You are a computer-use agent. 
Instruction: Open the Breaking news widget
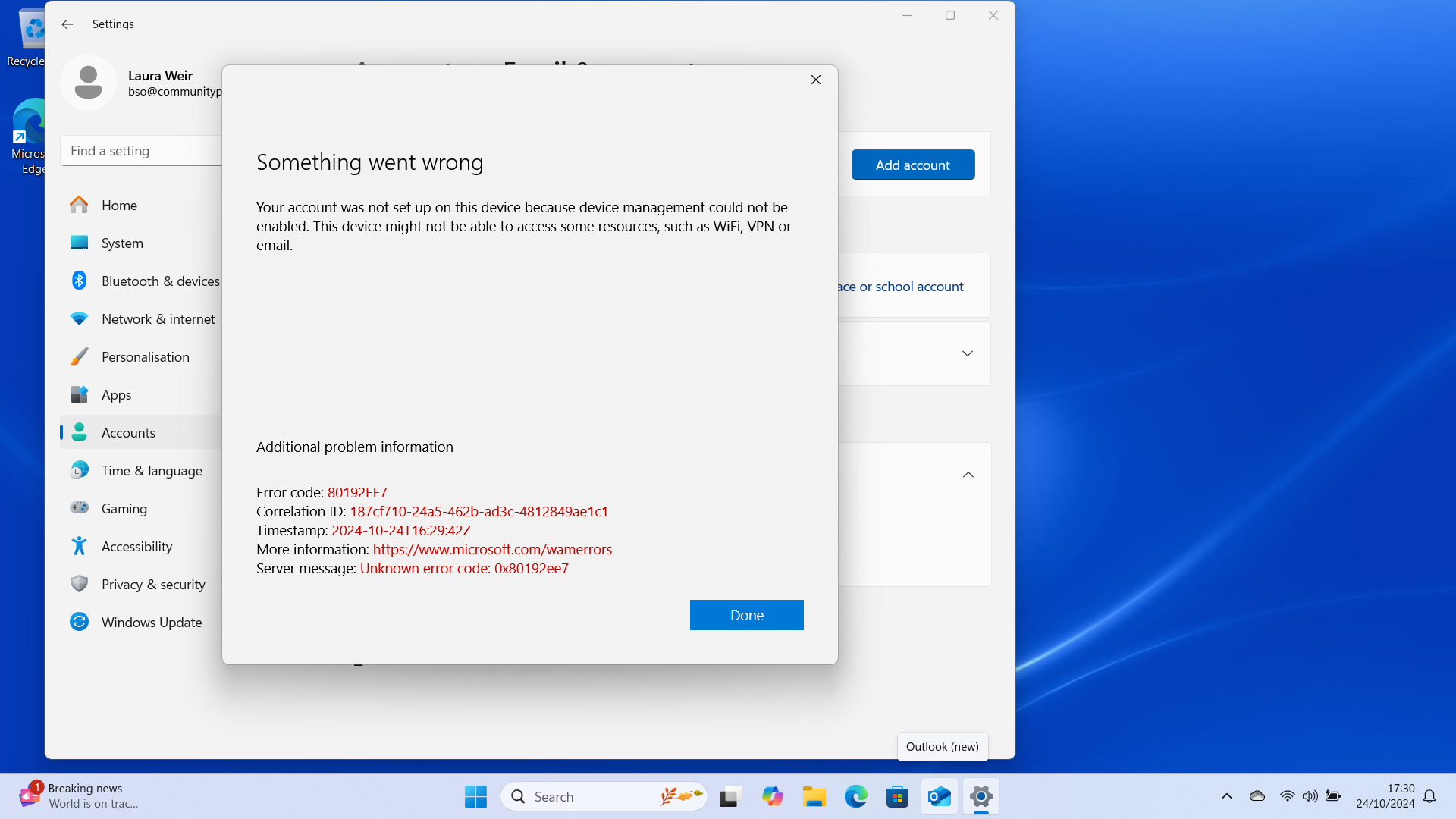80,796
